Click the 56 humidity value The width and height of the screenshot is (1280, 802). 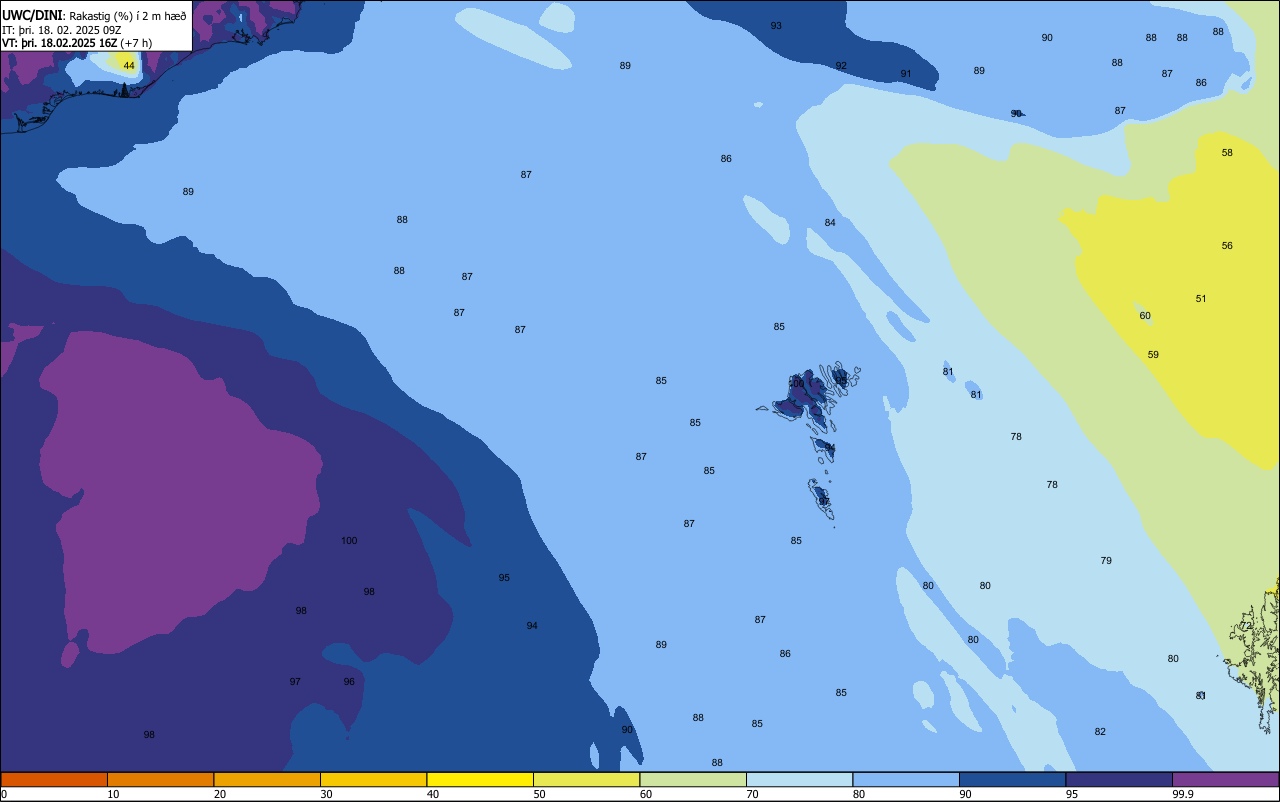tap(1227, 245)
